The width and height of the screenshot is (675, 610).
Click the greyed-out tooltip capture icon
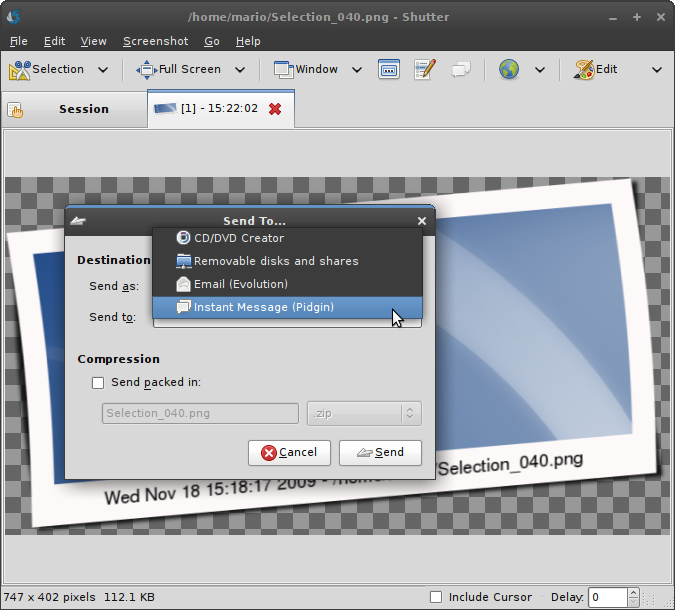461,70
